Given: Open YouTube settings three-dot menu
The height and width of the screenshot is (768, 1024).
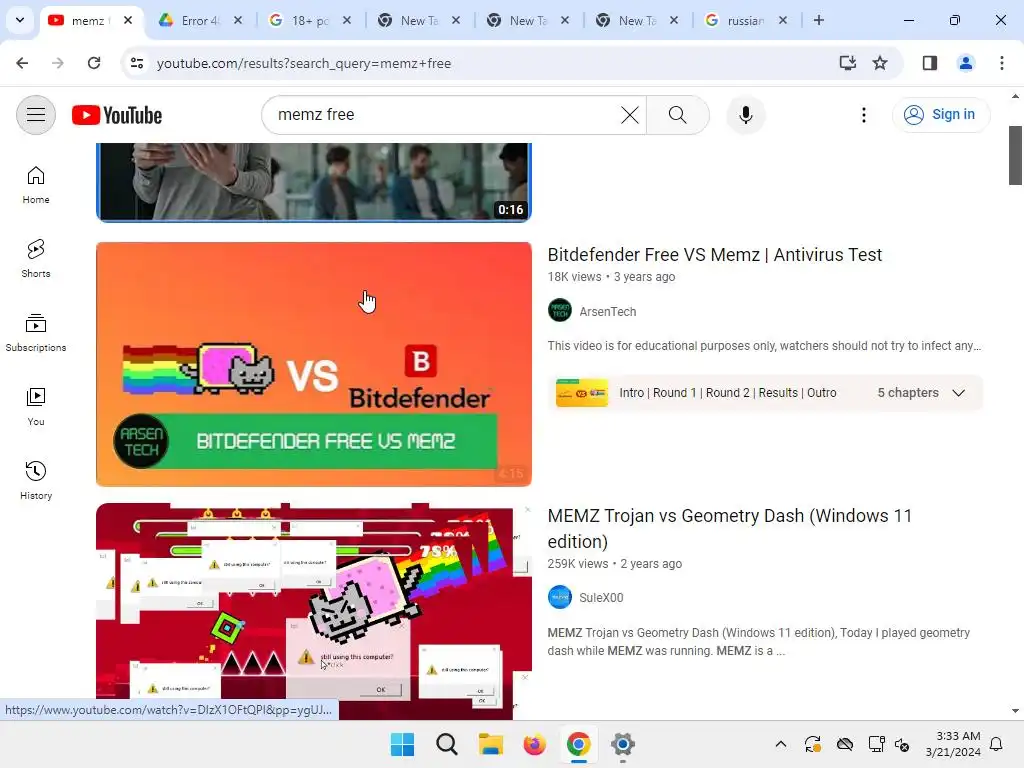Looking at the screenshot, I should click(x=863, y=115).
